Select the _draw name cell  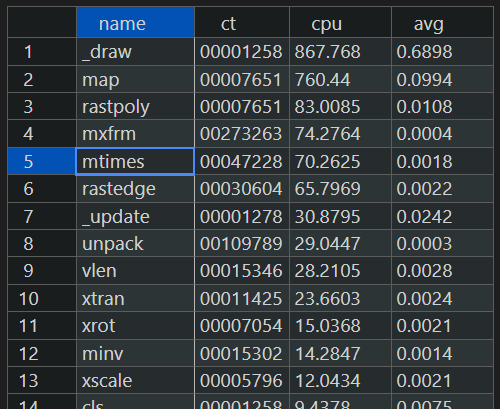pyautogui.click(x=135, y=52)
